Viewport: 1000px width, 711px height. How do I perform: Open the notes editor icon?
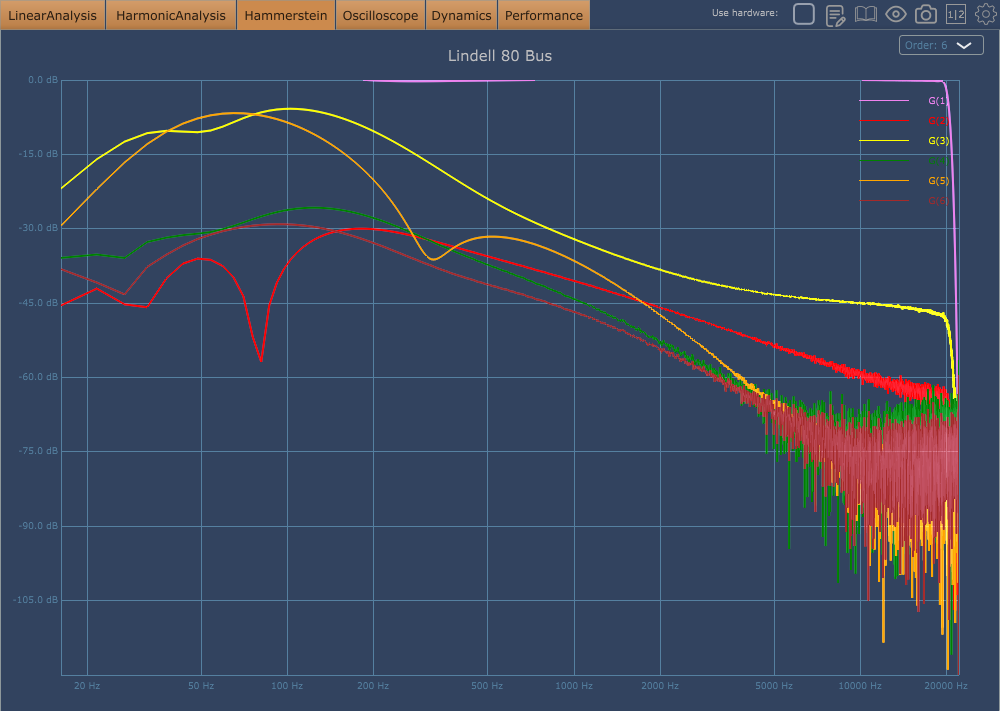click(x=835, y=14)
